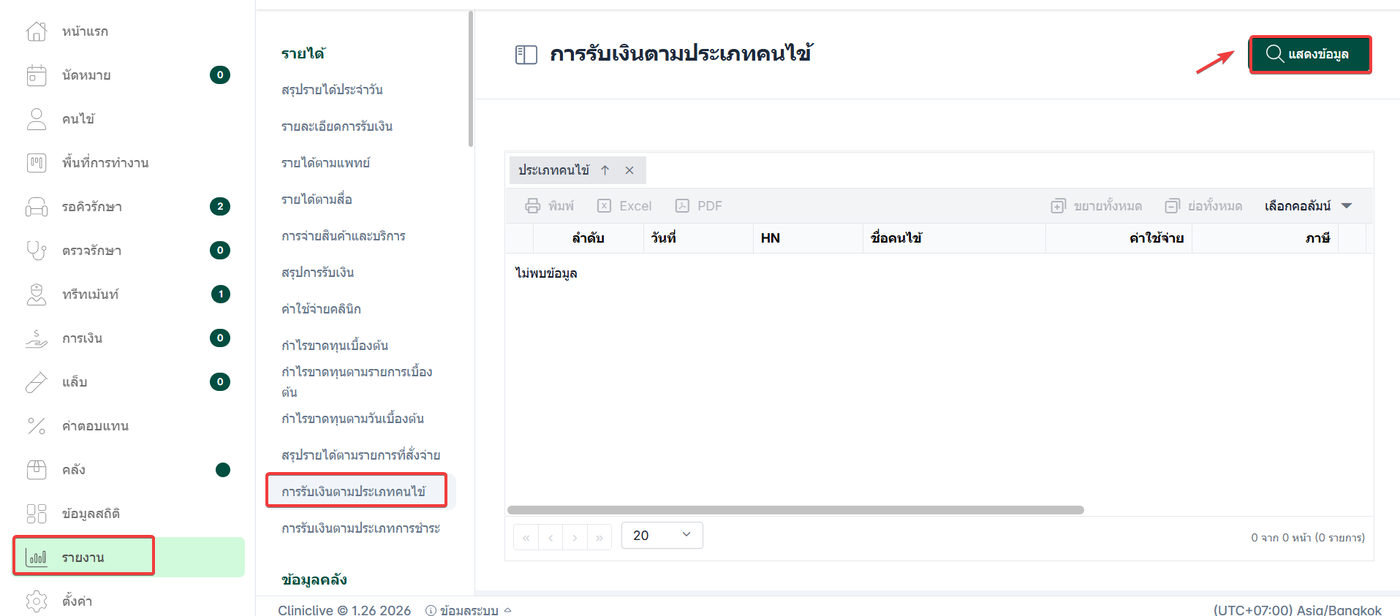Open รายละเอียดการรับเงิน report
The image size is (1400, 616).
(337, 126)
